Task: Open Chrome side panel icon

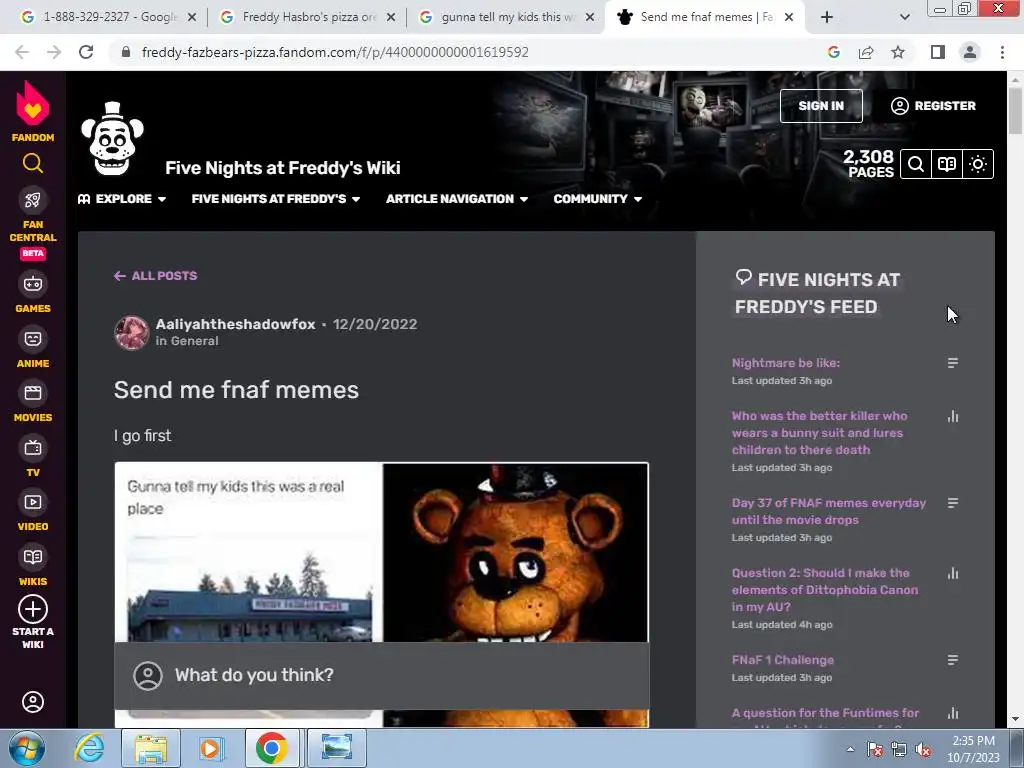Action: (938, 52)
